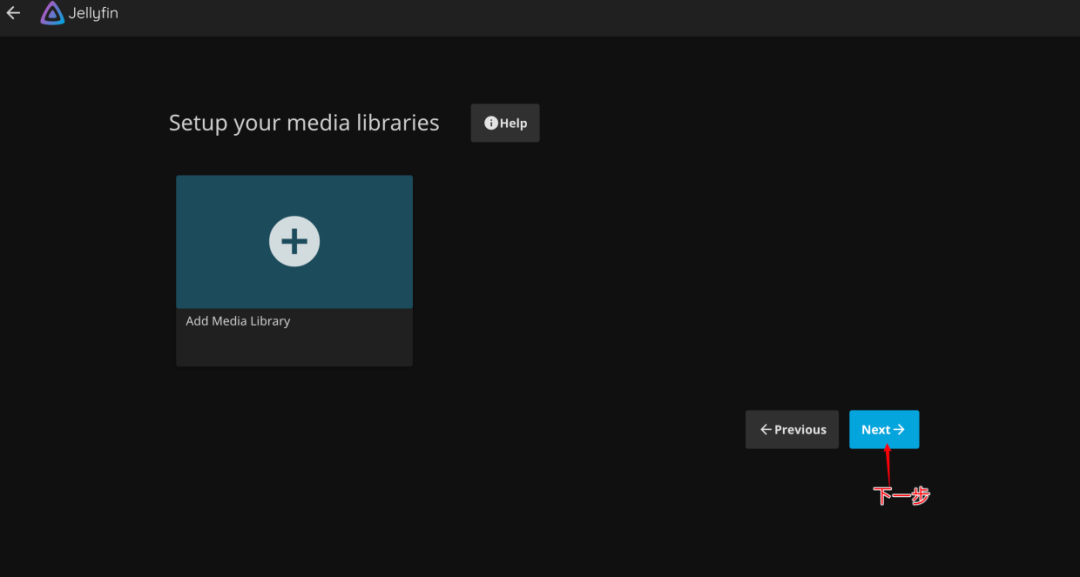Click the Jellyfin logo in the header

pos(79,13)
